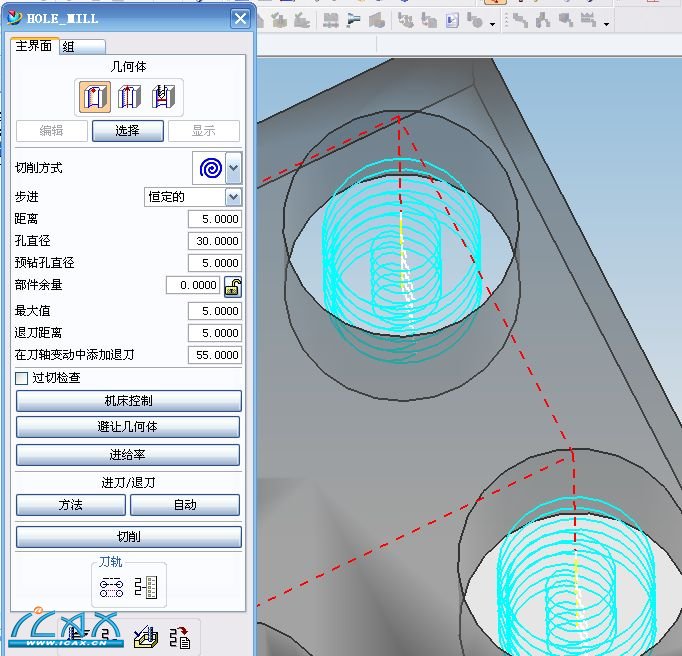Toggle the padlock icon beside 部件余量
This screenshot has height=656, width=682.
pyautogui.click(x=233, y=287)
